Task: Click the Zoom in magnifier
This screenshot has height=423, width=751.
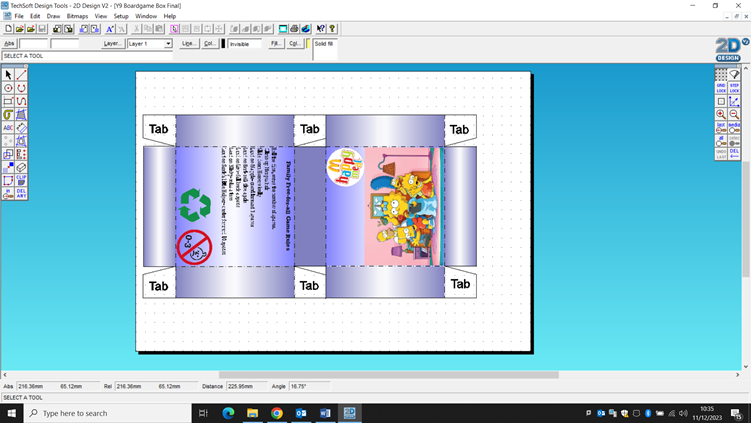Action: pyautogui.click(x=721, y=114)
